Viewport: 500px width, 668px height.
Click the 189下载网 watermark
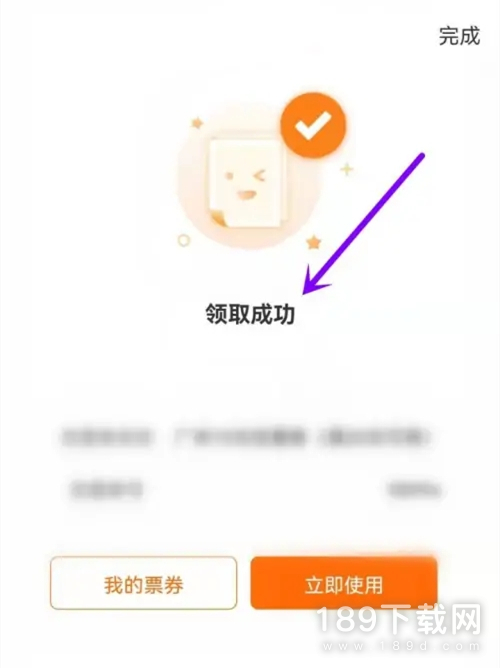click(400, 620)
